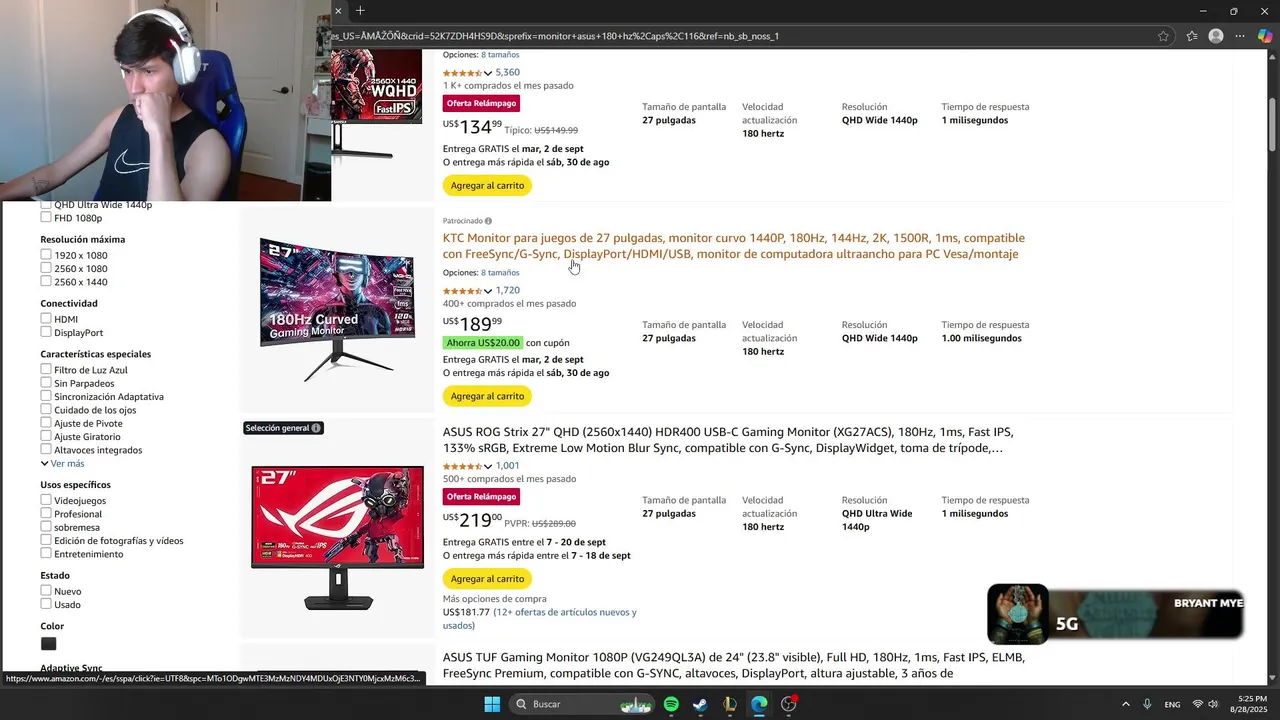Viewport: 1280px width, 720px height.
Task: Check the 2560 x 1080 checkbox
Action: (x=46, y=268)
